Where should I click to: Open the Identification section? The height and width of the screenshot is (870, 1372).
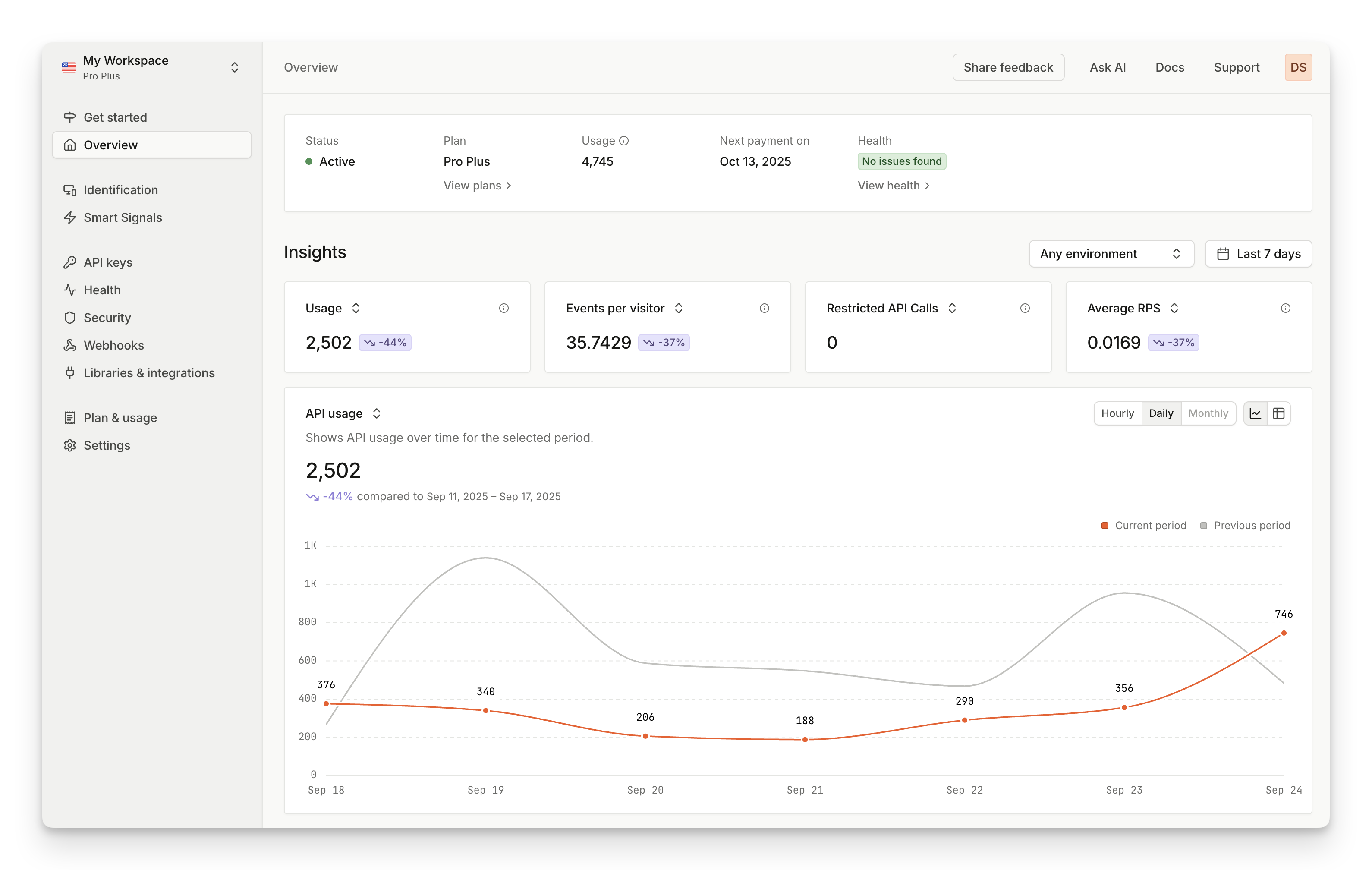[120, 190]
